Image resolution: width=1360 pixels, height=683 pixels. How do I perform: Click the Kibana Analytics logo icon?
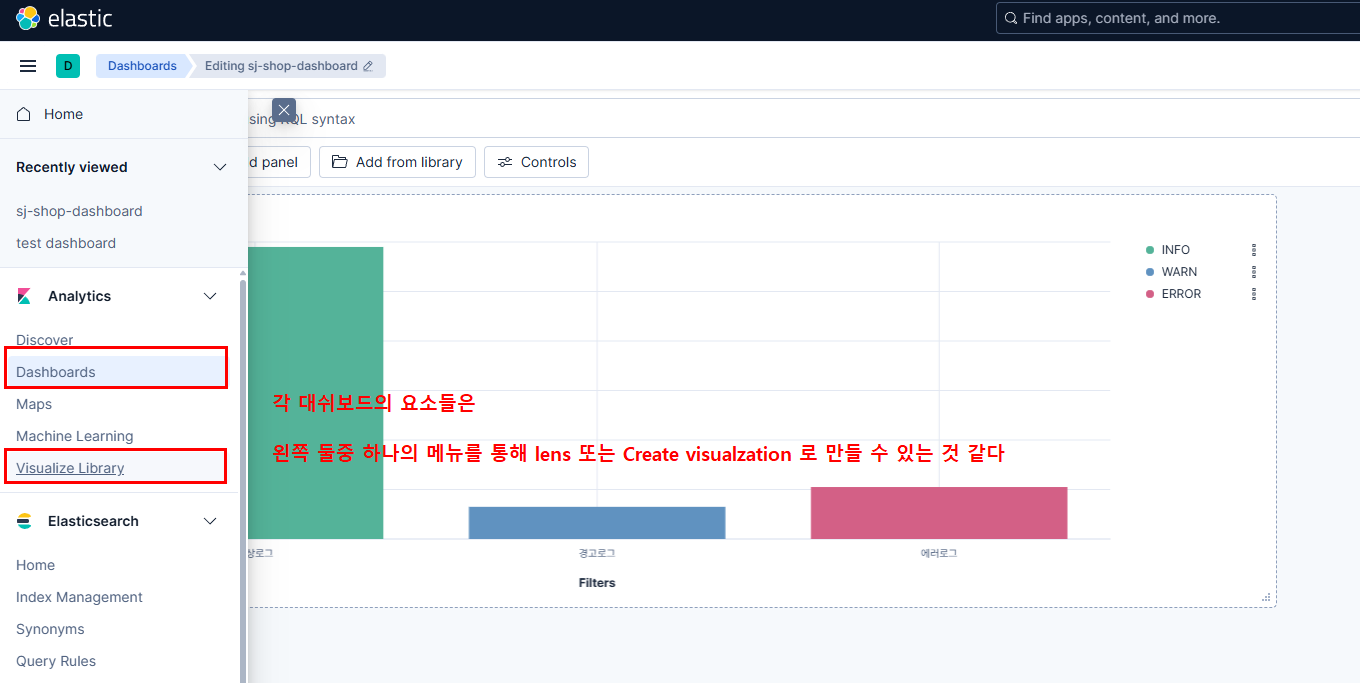(x=24, y=296)
